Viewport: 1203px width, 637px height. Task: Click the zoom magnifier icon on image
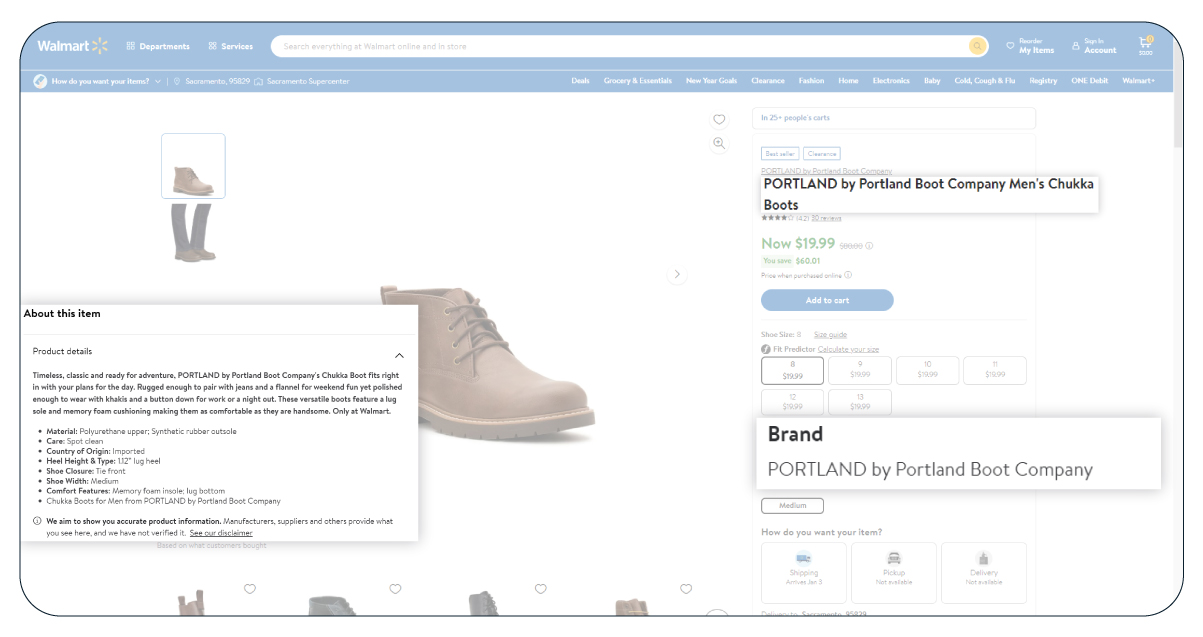tap(719, 144)
